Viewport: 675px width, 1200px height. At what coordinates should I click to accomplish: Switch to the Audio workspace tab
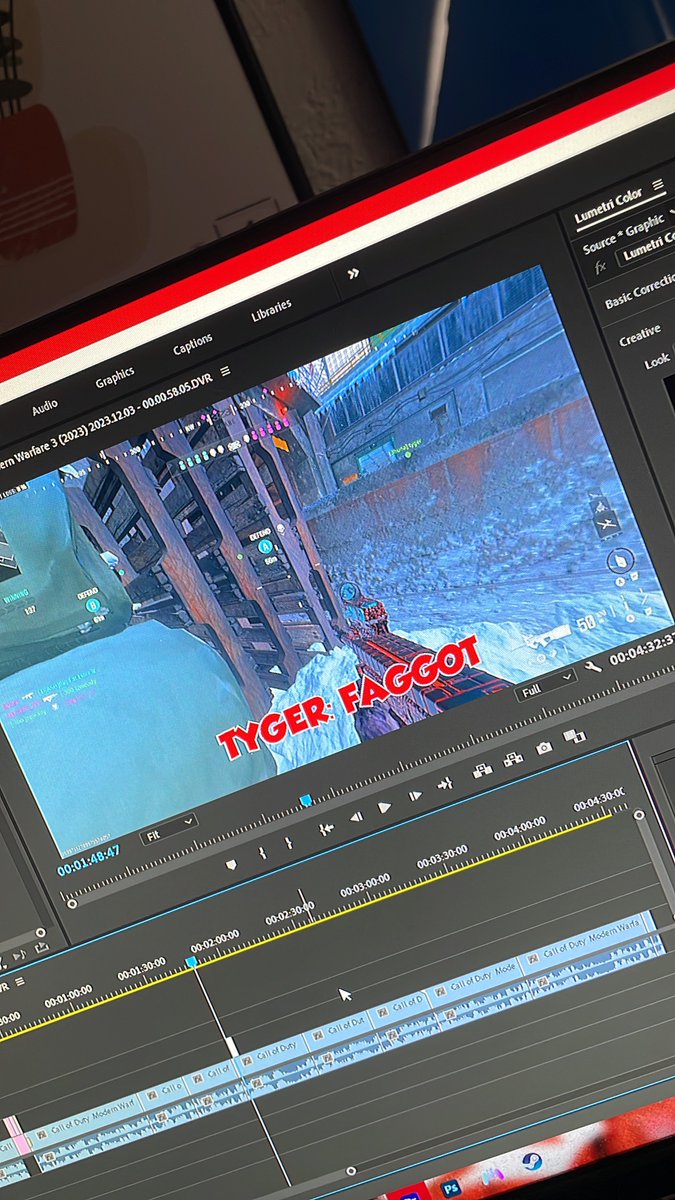click(x=45, y=409)
